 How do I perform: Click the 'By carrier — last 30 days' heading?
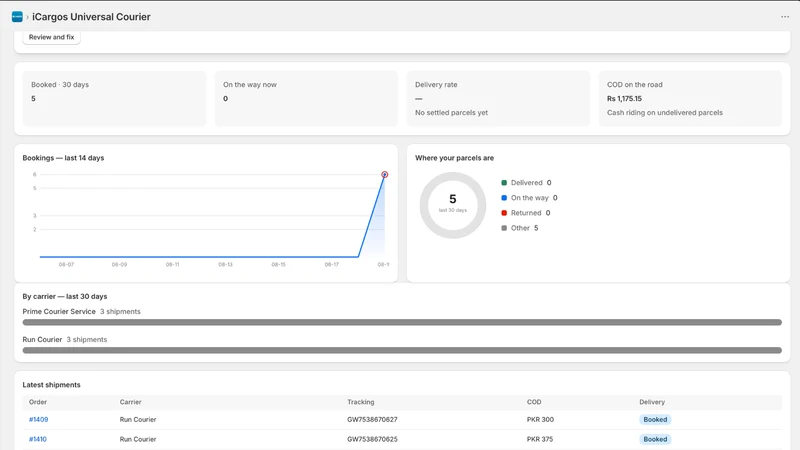tap(65, 296)
